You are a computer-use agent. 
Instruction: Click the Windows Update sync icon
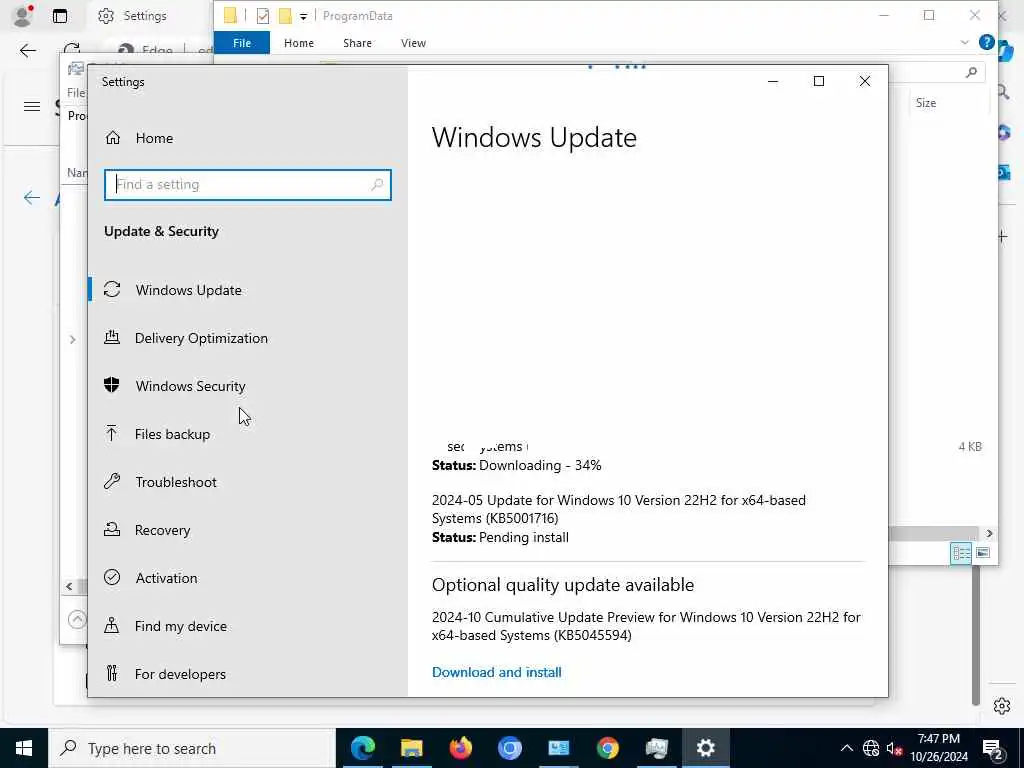[112, 289]
